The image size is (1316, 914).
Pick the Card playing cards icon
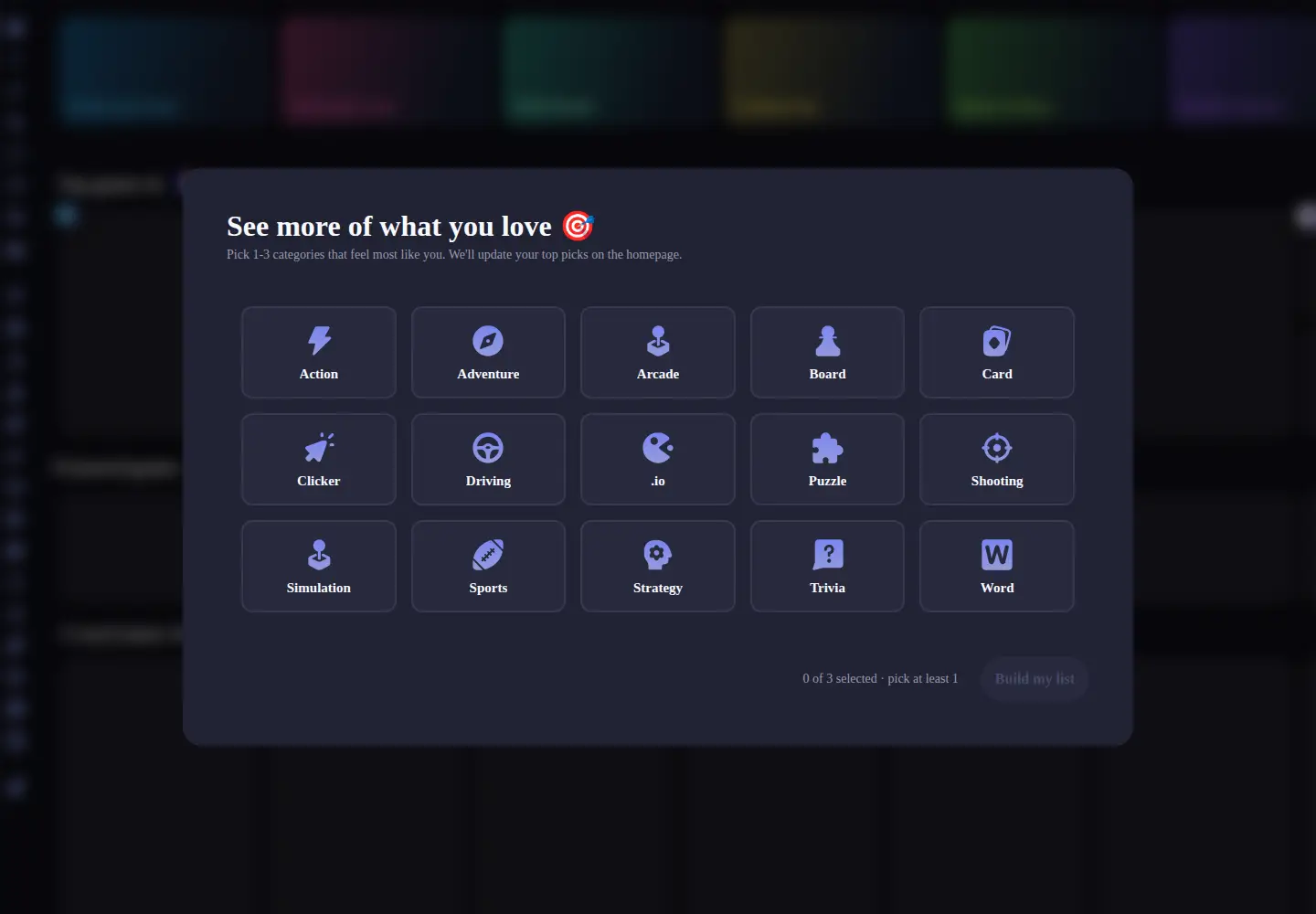click(997, 341)
